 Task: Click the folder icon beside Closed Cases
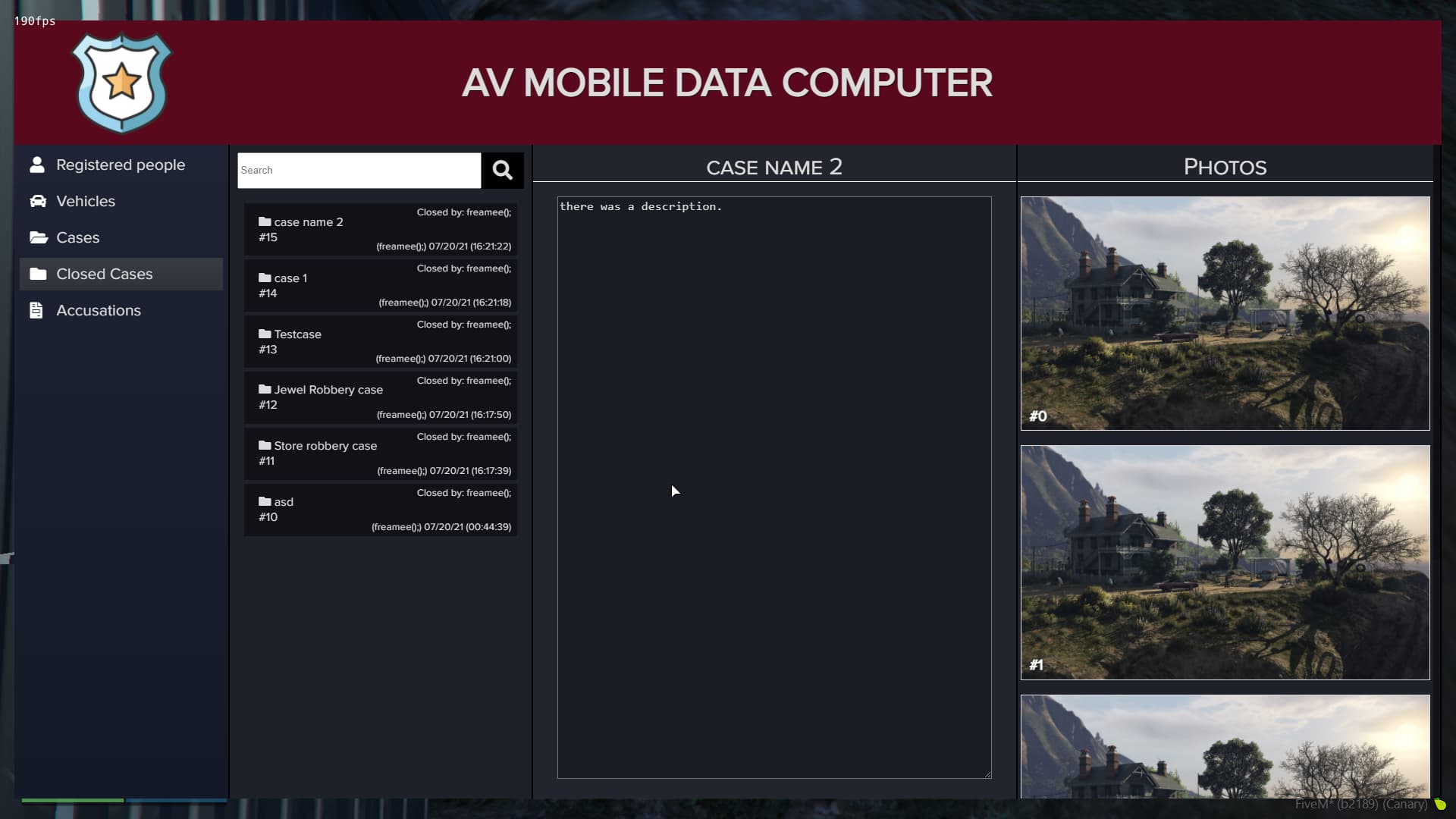point(38,274)
